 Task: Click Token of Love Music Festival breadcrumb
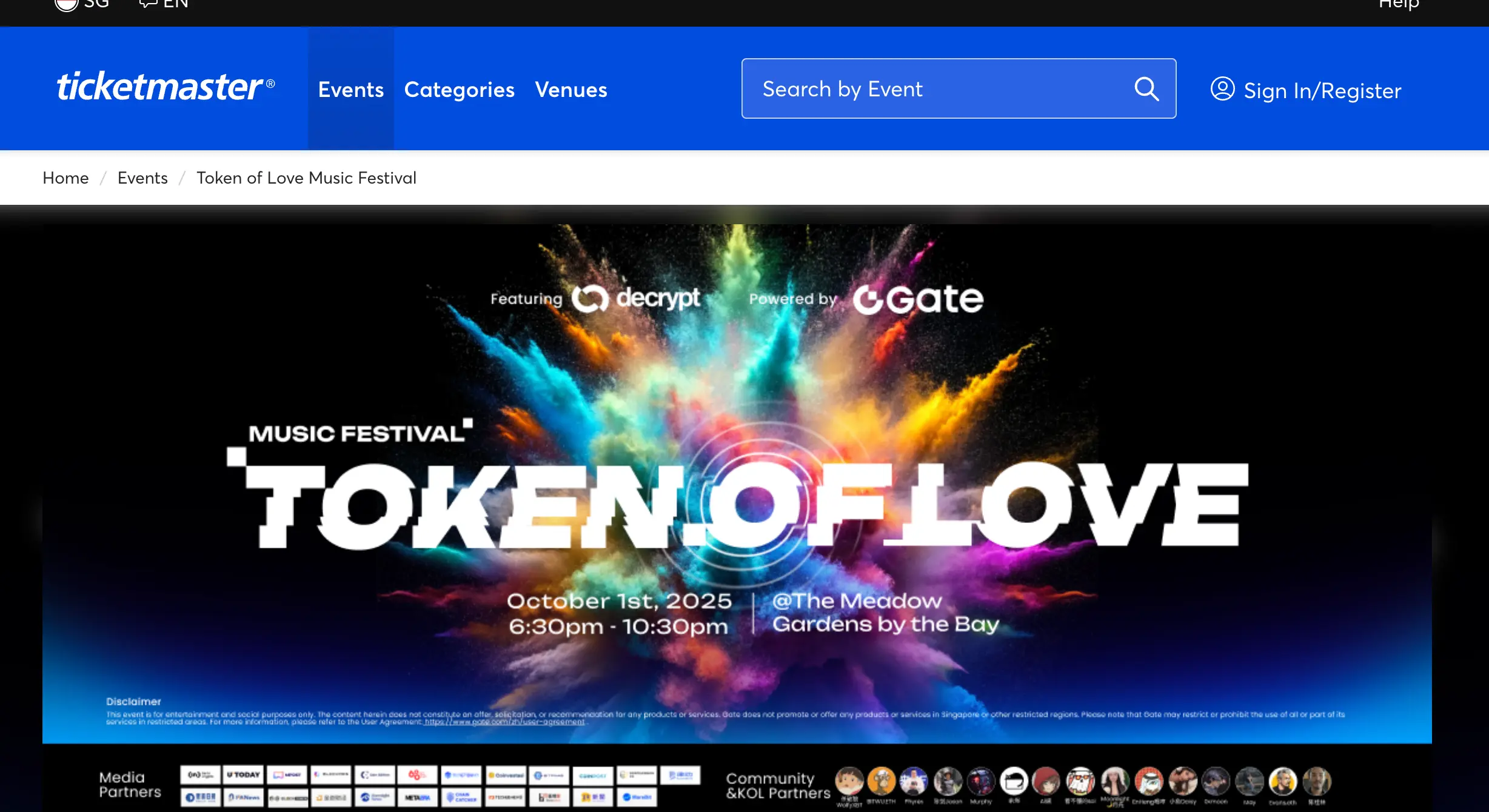click(306, 178)
